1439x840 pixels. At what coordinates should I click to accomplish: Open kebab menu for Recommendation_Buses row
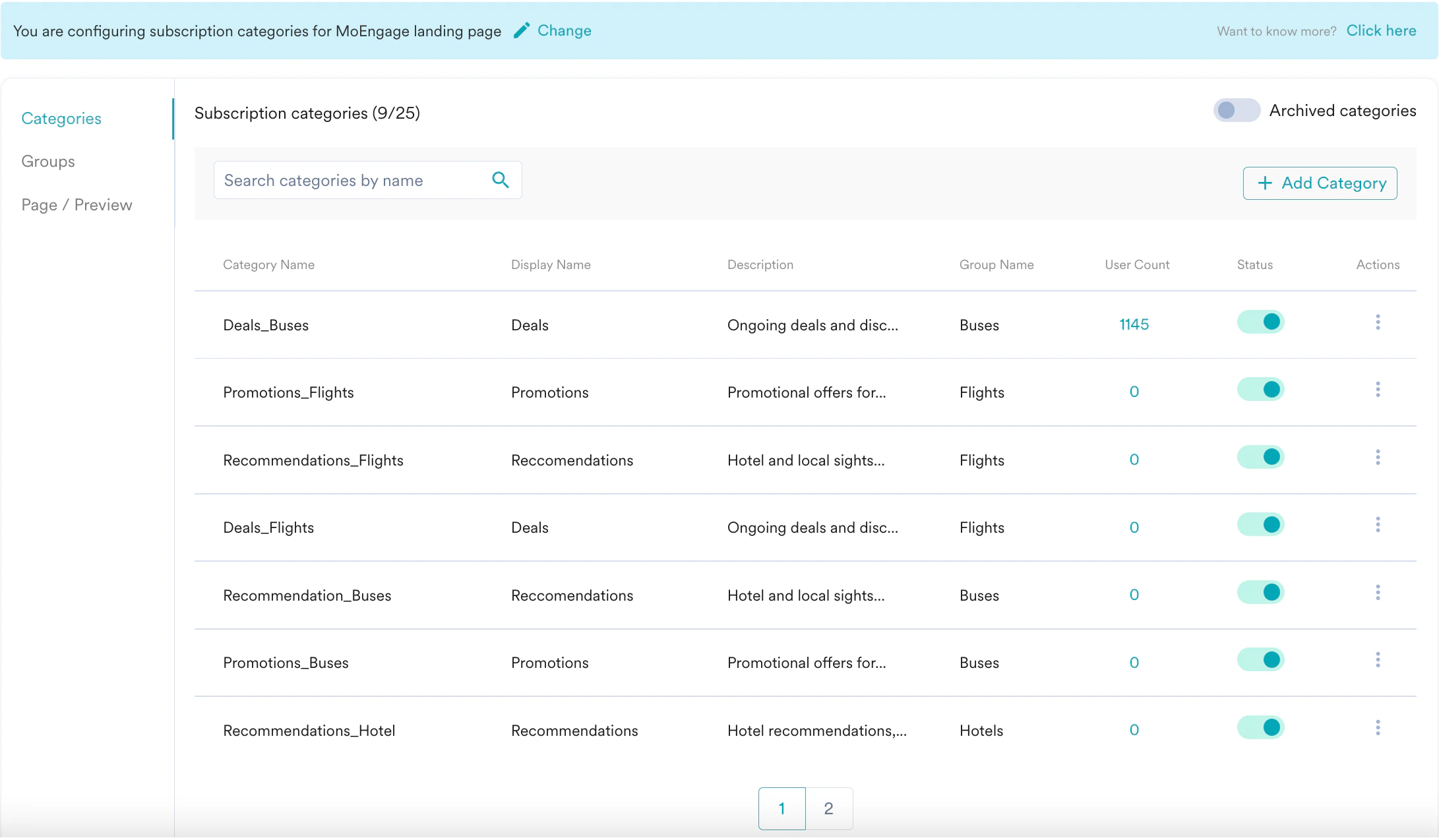pyautogui.click(x=1378, y=593)
